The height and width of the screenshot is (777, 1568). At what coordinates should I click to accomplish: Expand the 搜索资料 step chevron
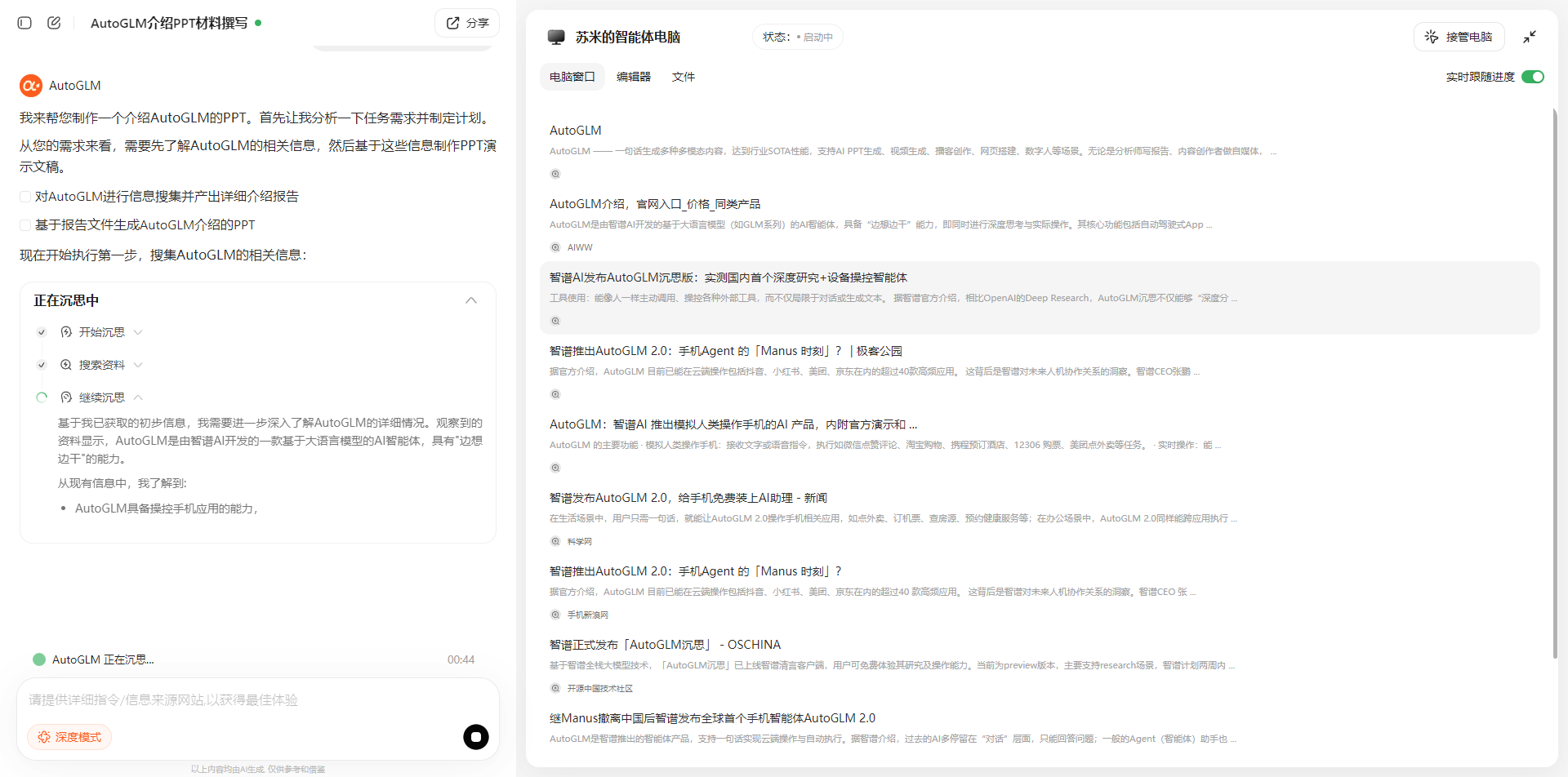138,365
